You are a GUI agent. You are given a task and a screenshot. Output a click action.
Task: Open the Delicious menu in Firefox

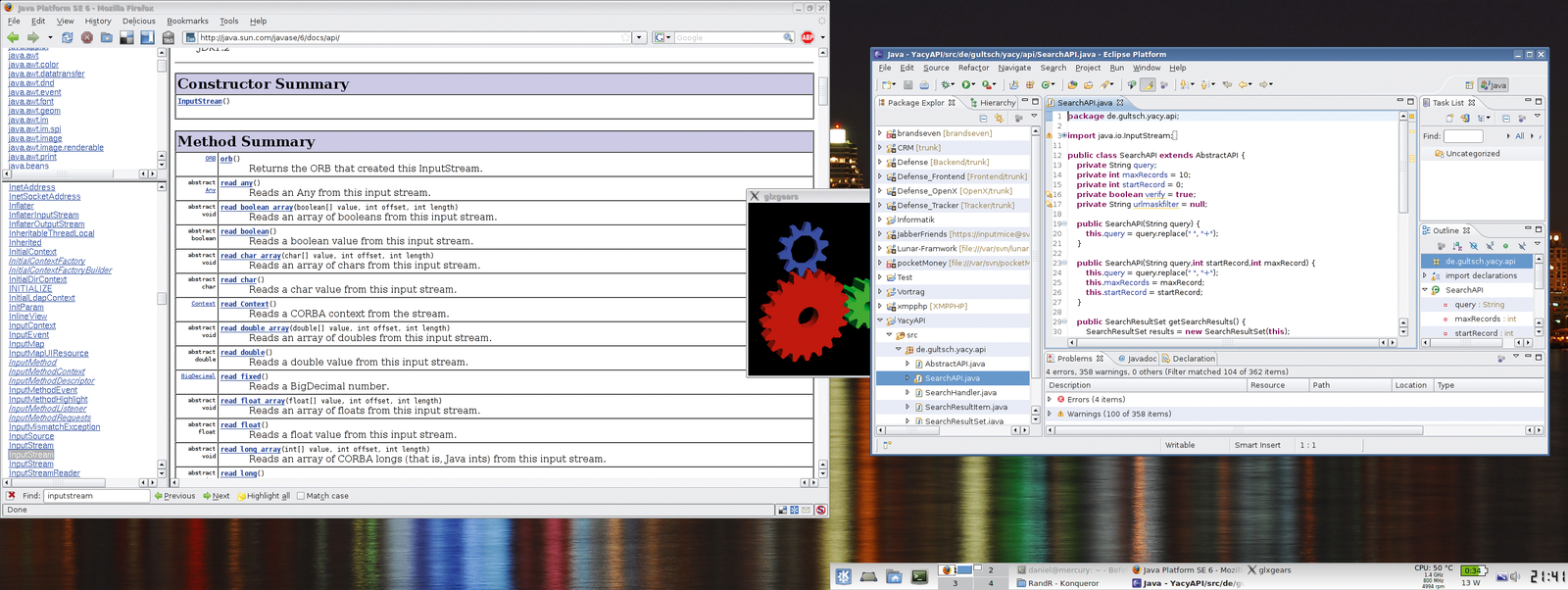pos(138,21)
